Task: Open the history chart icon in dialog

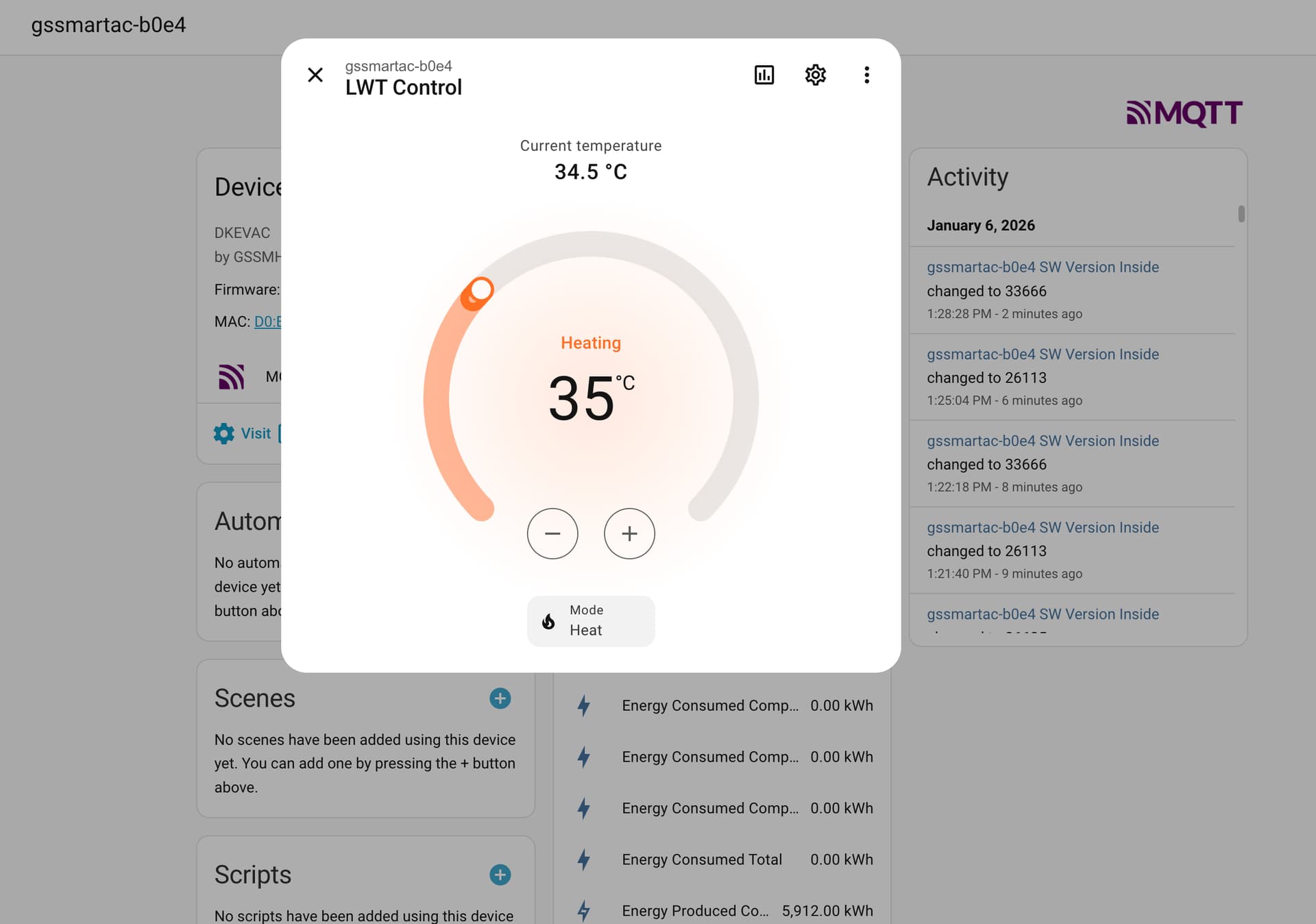Action: coord(764,75)
